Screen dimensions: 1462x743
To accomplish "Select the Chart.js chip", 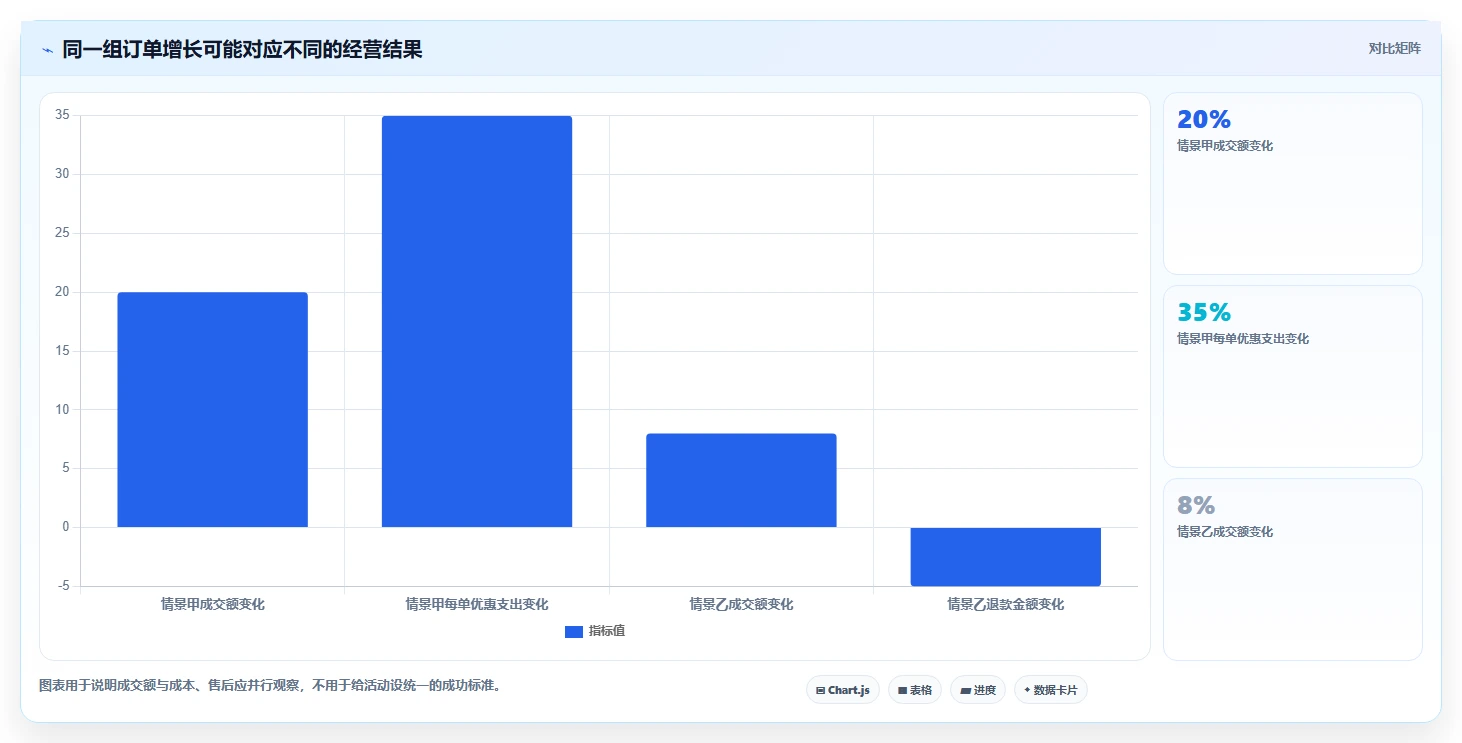I will [x=843, y=690].
